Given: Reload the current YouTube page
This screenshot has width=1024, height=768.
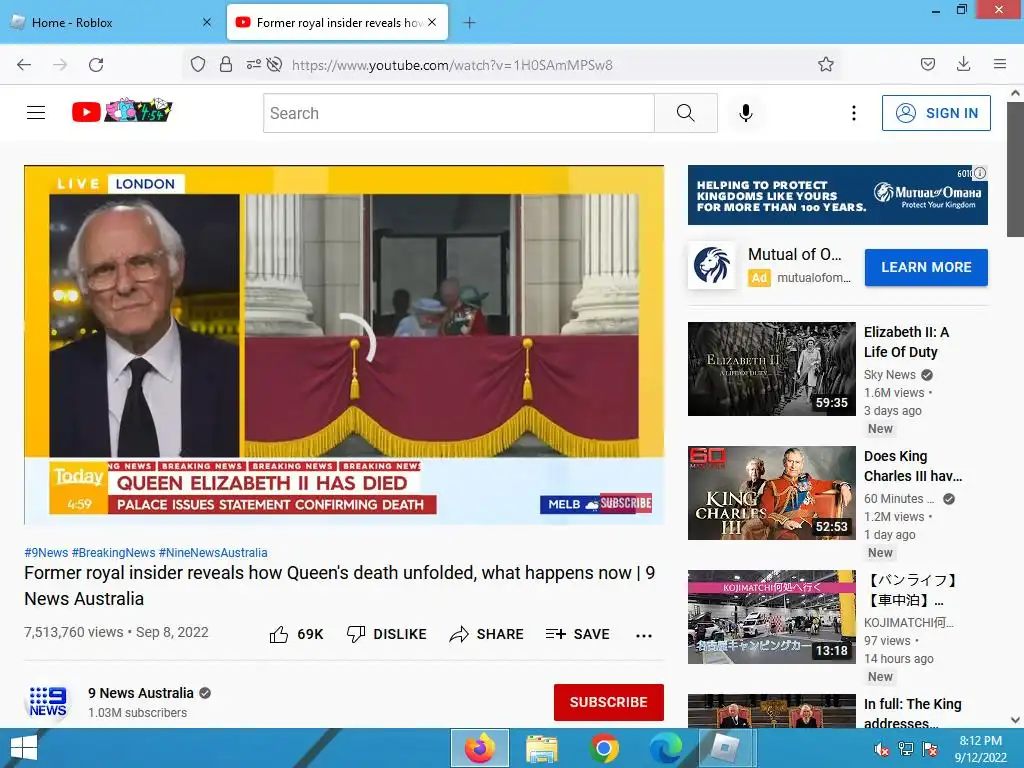Looking at the screenshot, I should (x=96, y=65).
